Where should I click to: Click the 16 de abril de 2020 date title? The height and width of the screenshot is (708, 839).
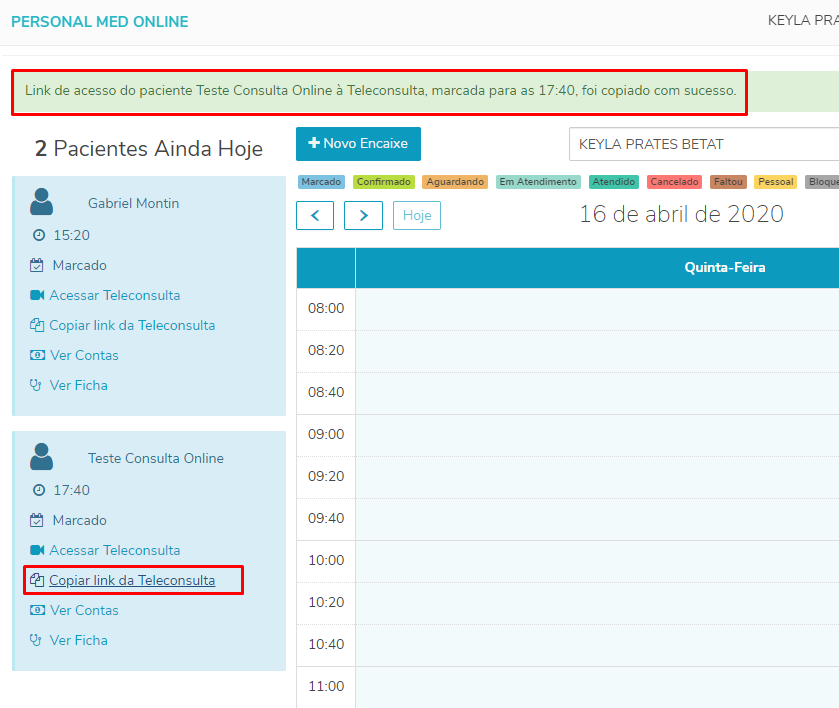click(681, 214)
